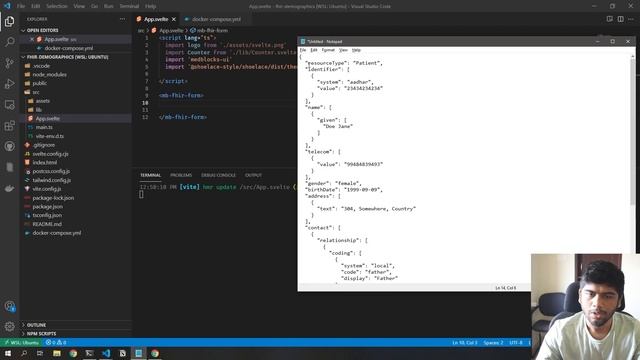Switch to the Output panel tab

(x=253, y=175)
